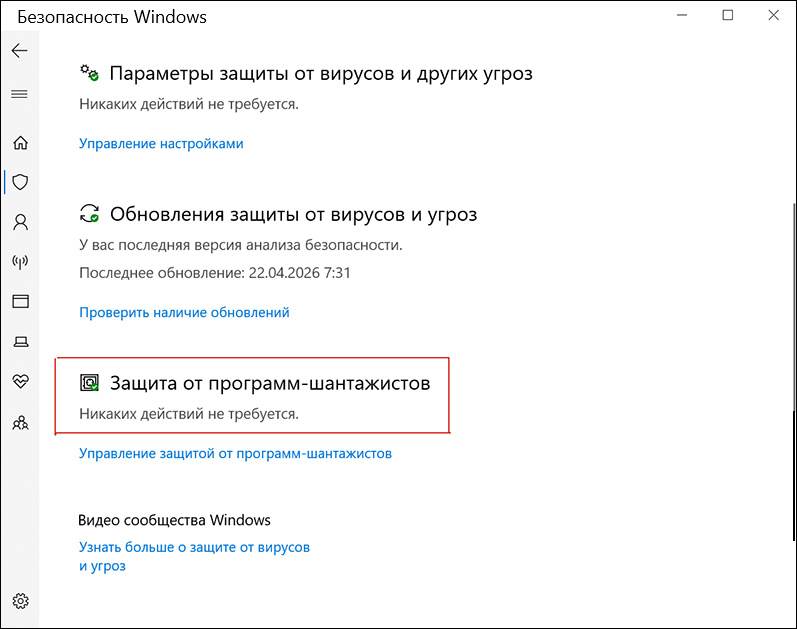The height and width of the screenshot is (629, 797).
Task: Click the ransomware protection section icon
Action: [x=90, y=383]
